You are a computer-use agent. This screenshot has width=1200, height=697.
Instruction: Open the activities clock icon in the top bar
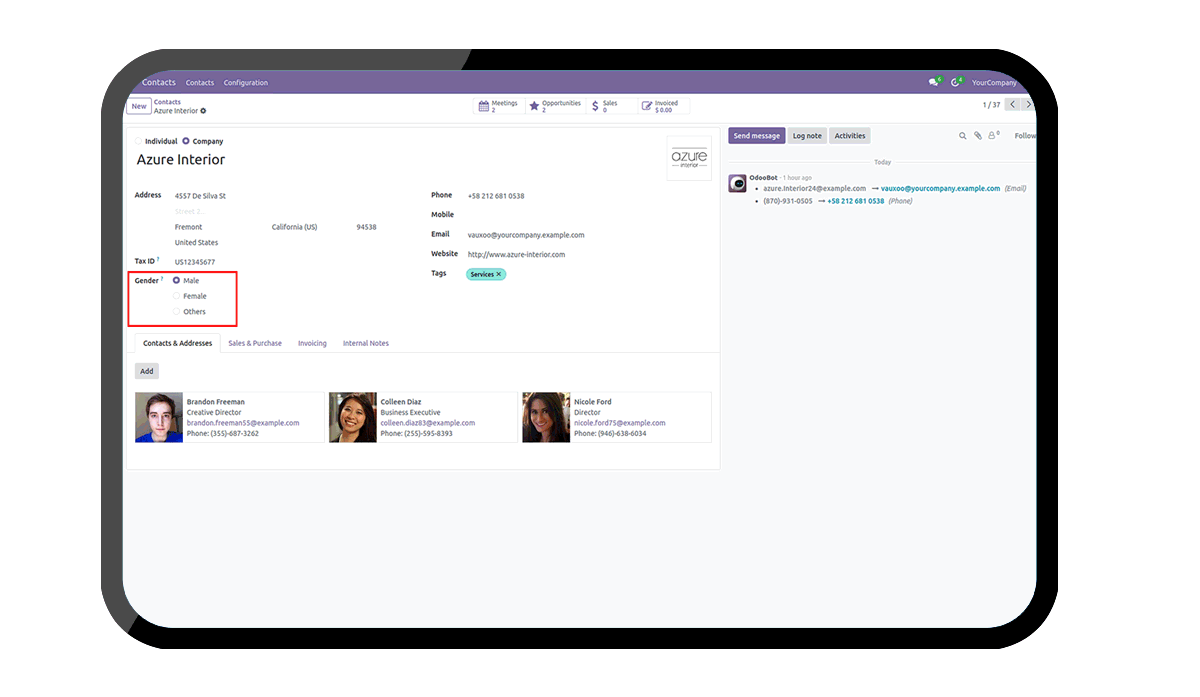pos(955,83)
